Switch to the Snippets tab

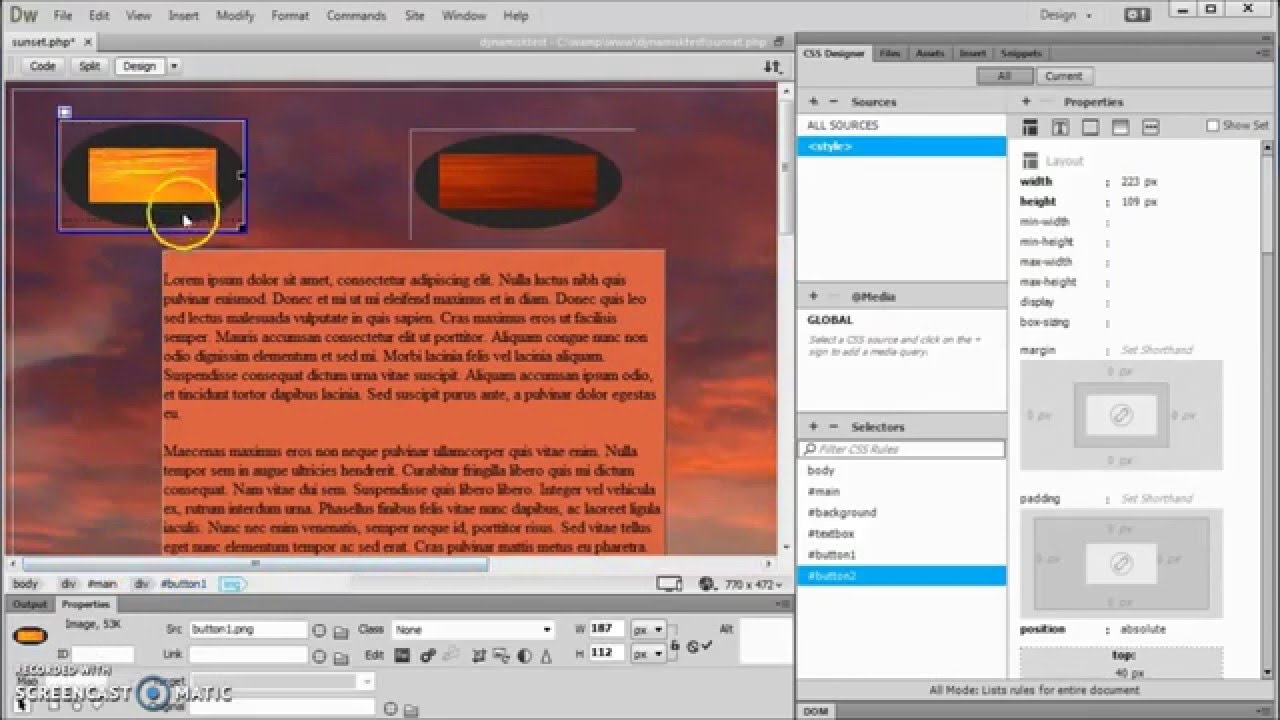click(x=1021, y=53)
